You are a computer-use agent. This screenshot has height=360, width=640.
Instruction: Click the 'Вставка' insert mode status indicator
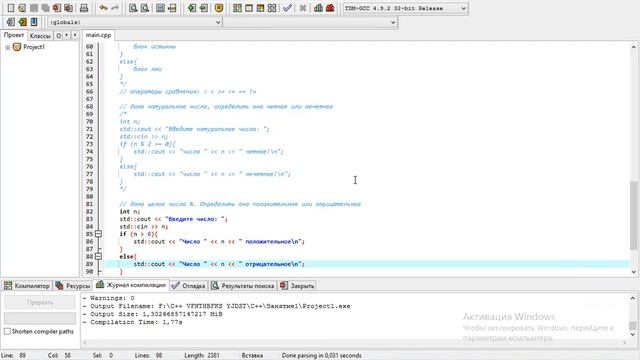(x=252, y=356)
